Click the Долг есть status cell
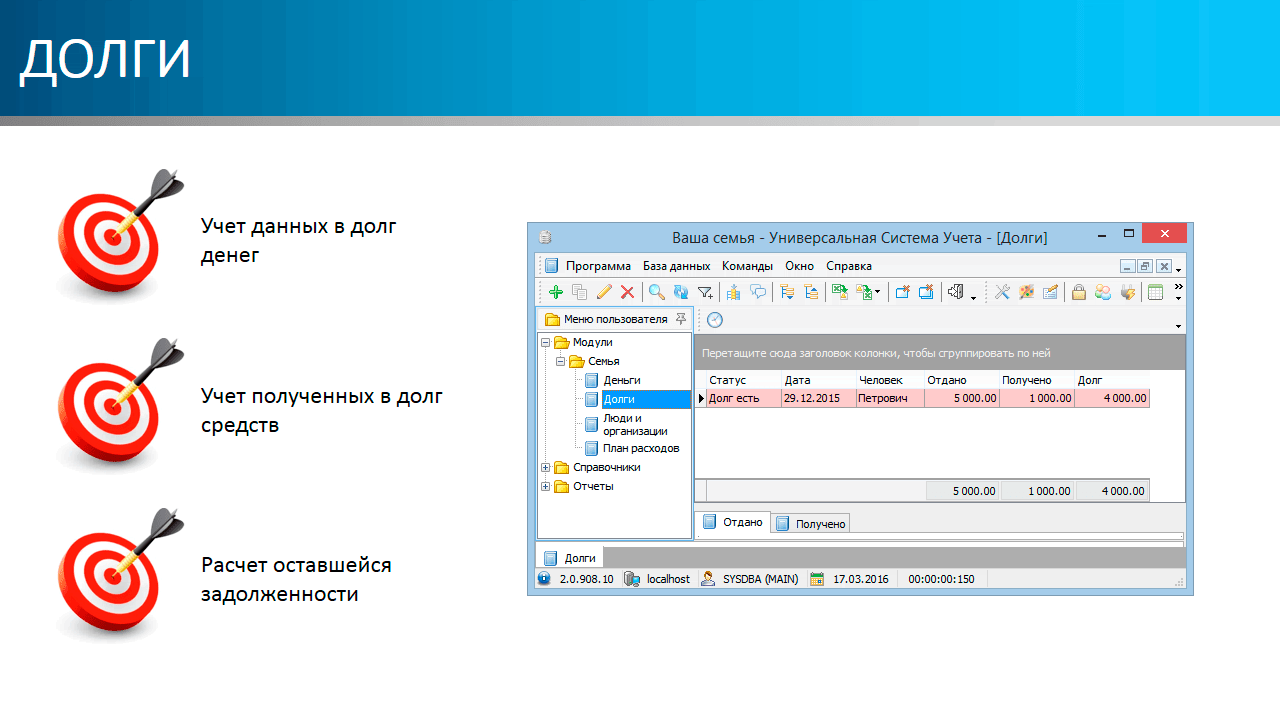The image size is (1280, 720). click(743, 398)
